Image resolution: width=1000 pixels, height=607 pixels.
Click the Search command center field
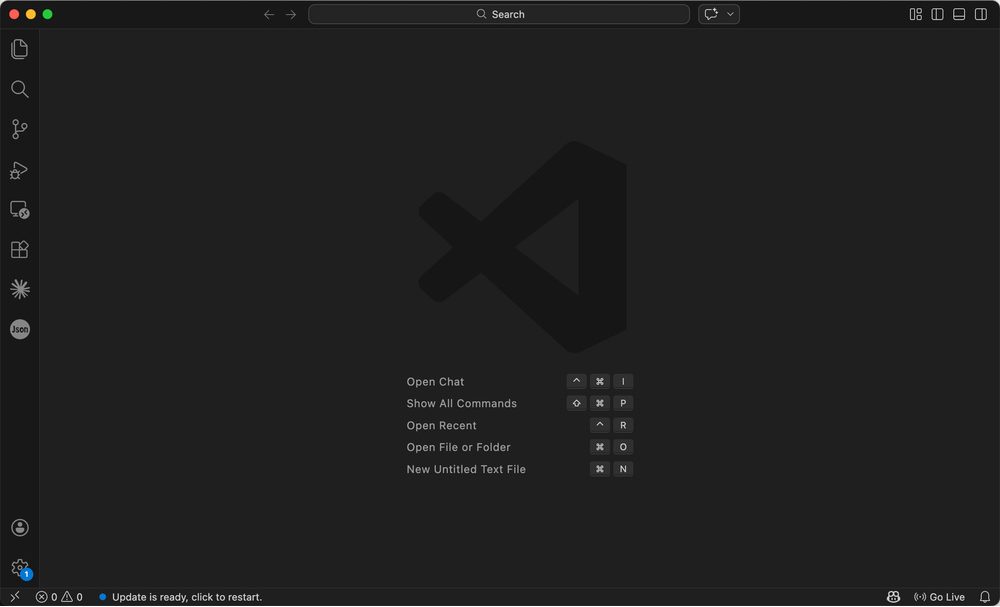499,14
